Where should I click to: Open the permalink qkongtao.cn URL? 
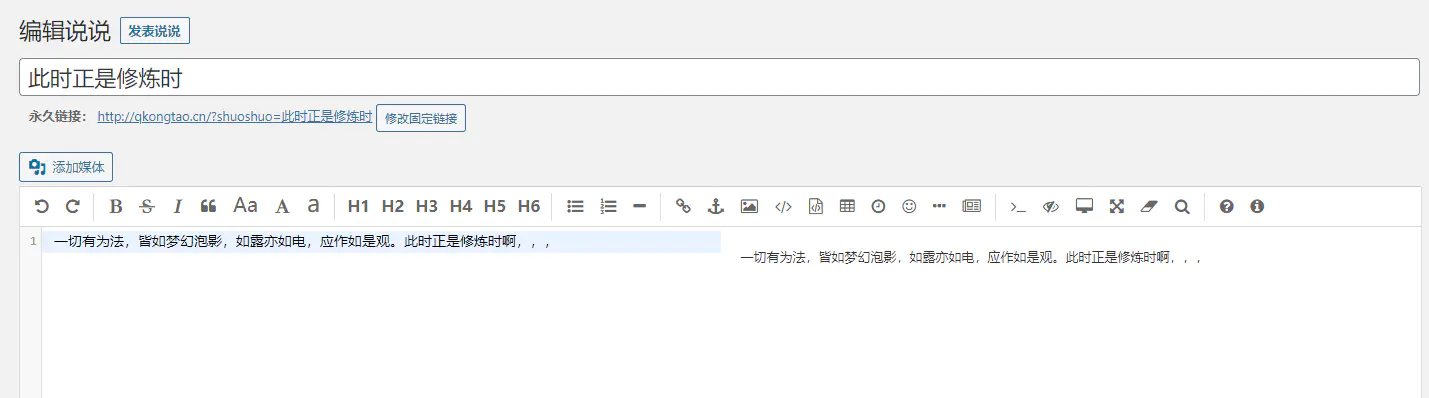[235, 117]
